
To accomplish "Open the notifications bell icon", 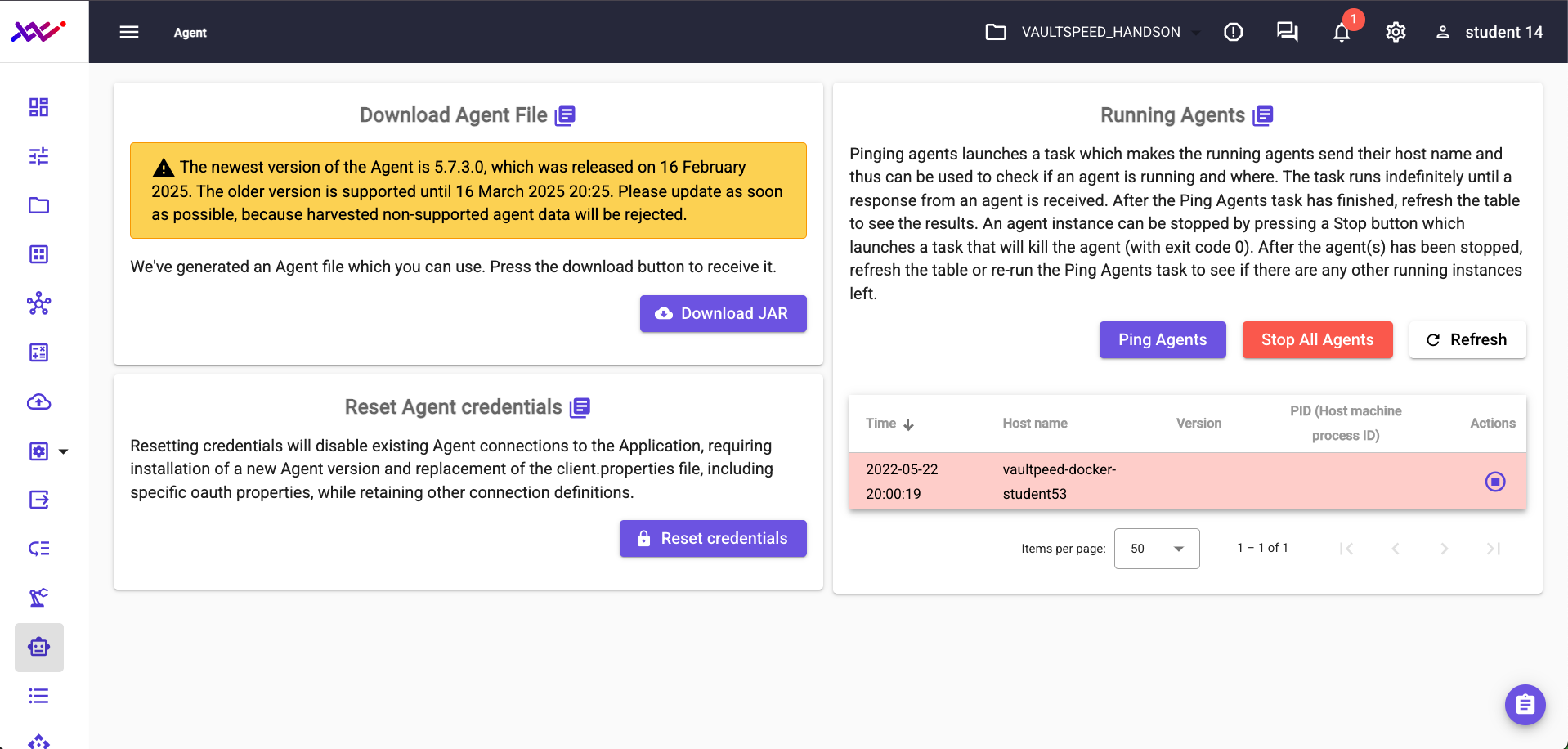I will click(1342, 32).
